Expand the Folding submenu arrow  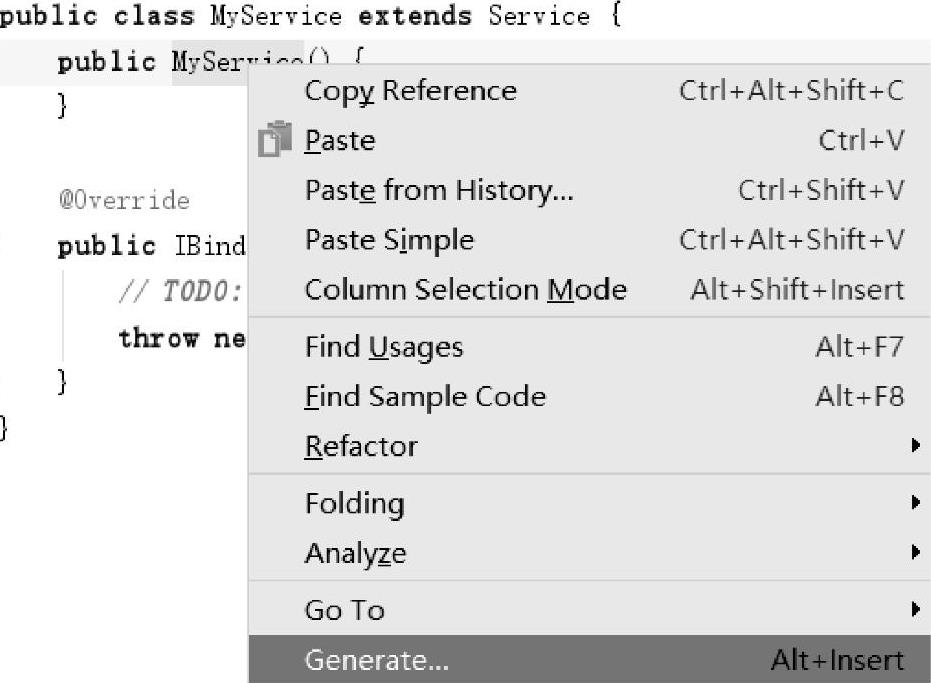click(915, 503)
